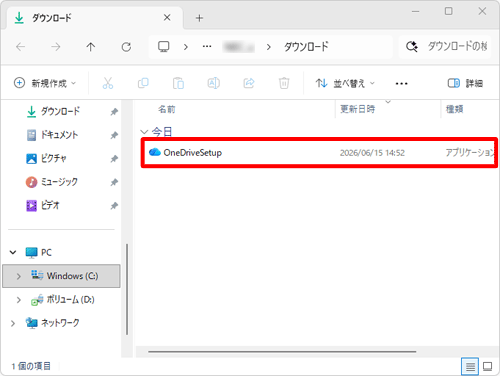Add a new tab with plus
This screenshot has height=376, width=500.
pos(199,18)
